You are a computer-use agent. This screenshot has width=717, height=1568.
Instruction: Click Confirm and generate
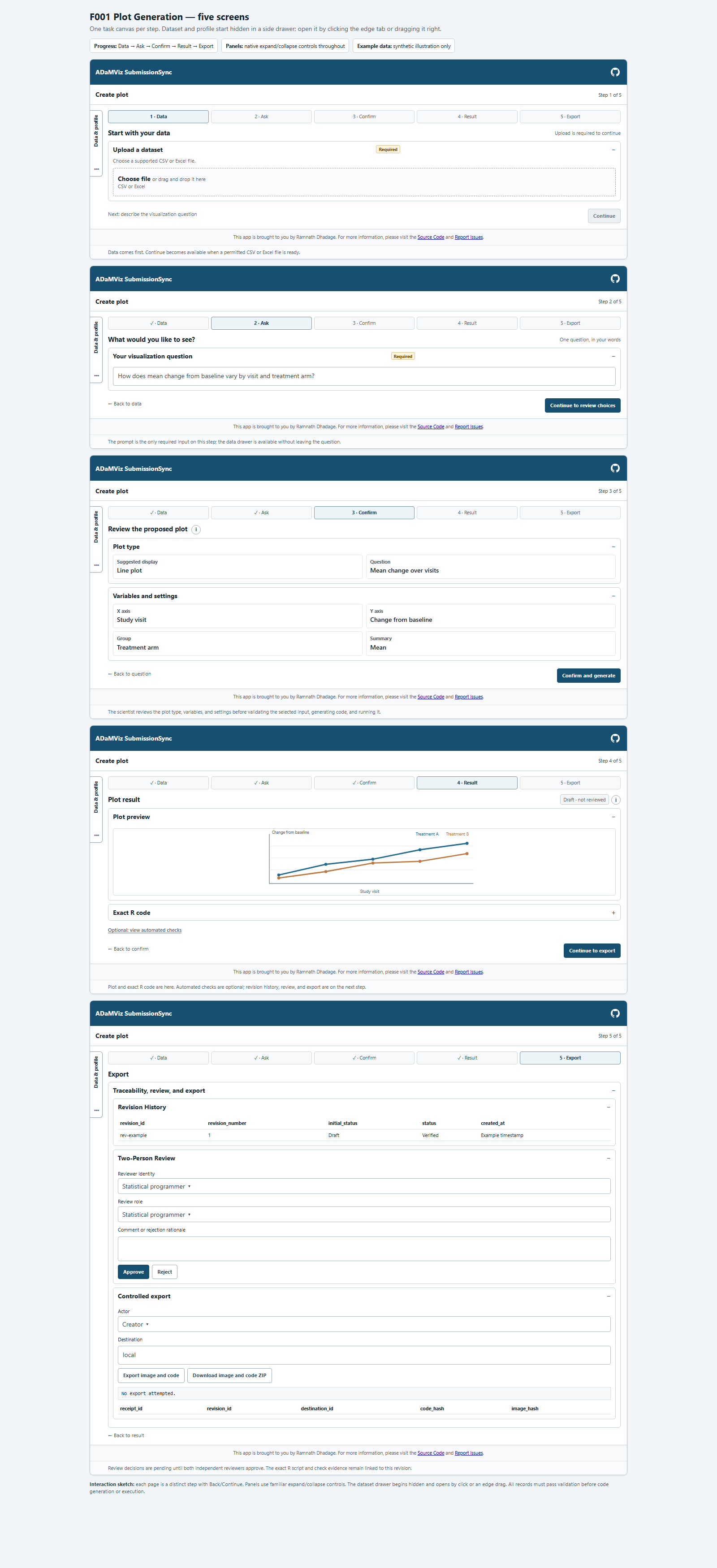[x=588, y=676]
